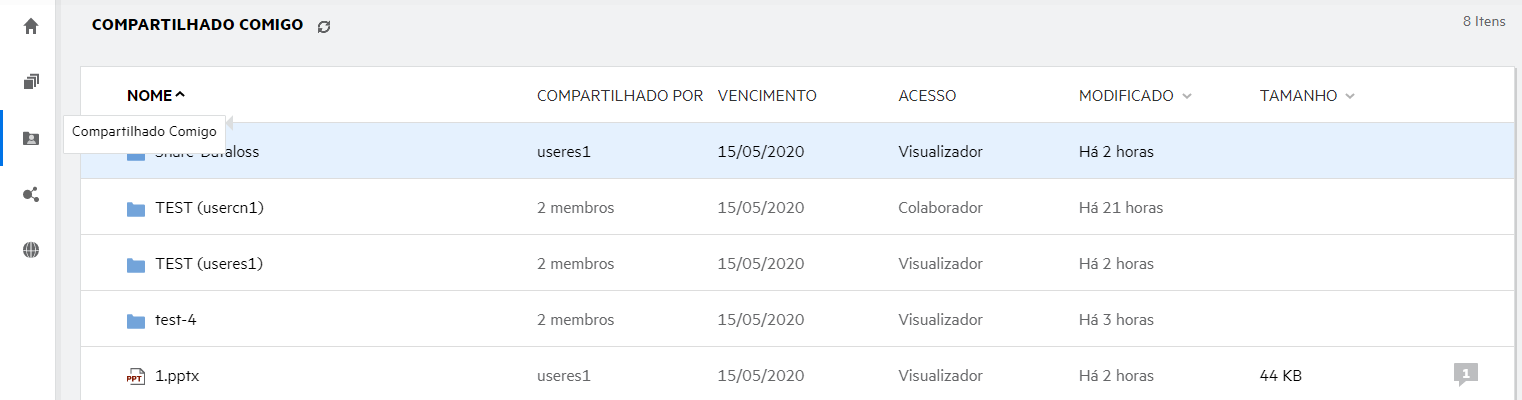Expand the TAMANHO sort chevron
This screenshot has height=400, width=1522.
pos(1350,97)
